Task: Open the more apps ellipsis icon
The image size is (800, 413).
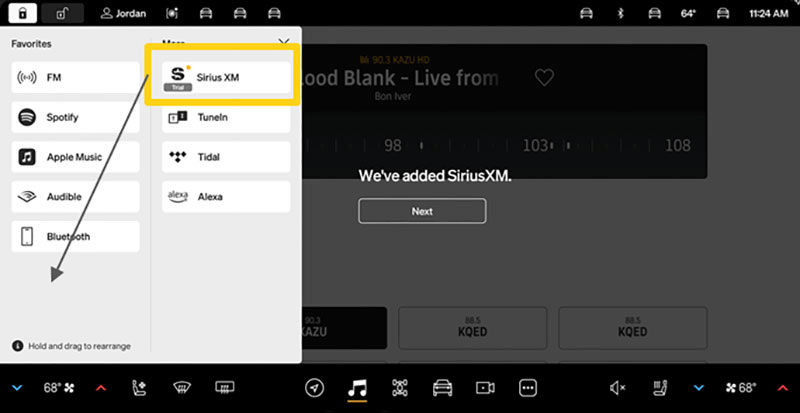Action: tap(528, 387)
